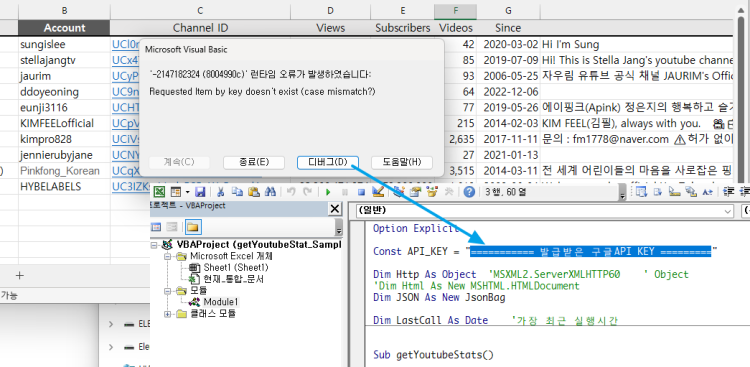Expand the 클래스 모듈 folder

(167, 314)
